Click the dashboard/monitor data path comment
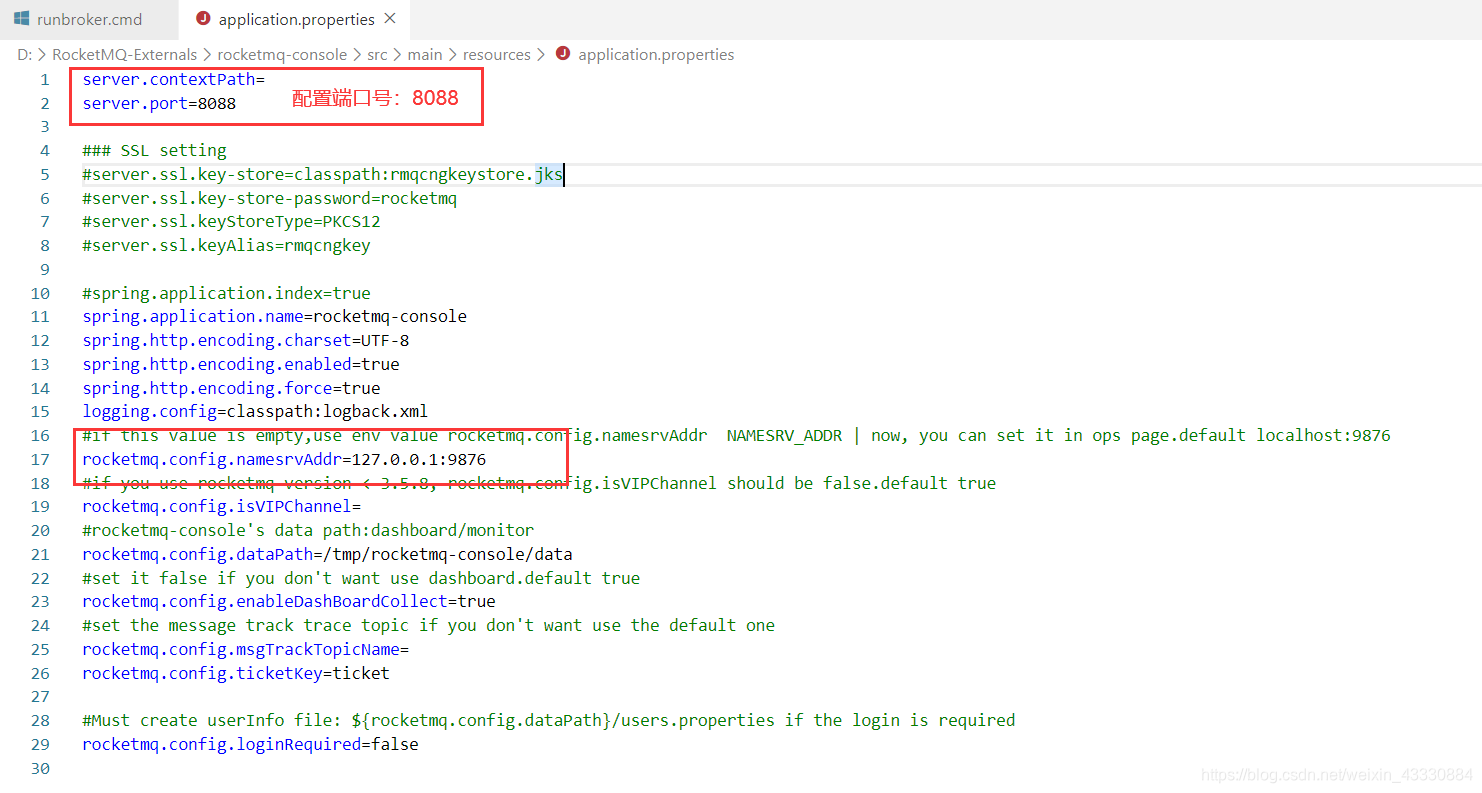The image size is (1482, 793). click(308, 530)
